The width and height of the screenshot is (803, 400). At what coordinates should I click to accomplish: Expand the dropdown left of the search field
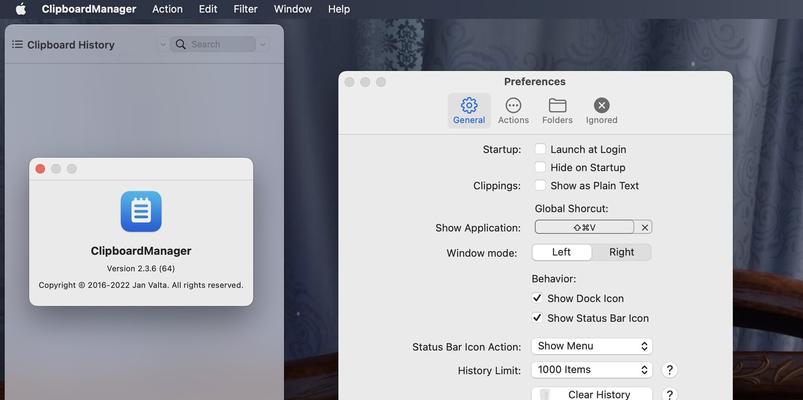click(x=163, y=45)
